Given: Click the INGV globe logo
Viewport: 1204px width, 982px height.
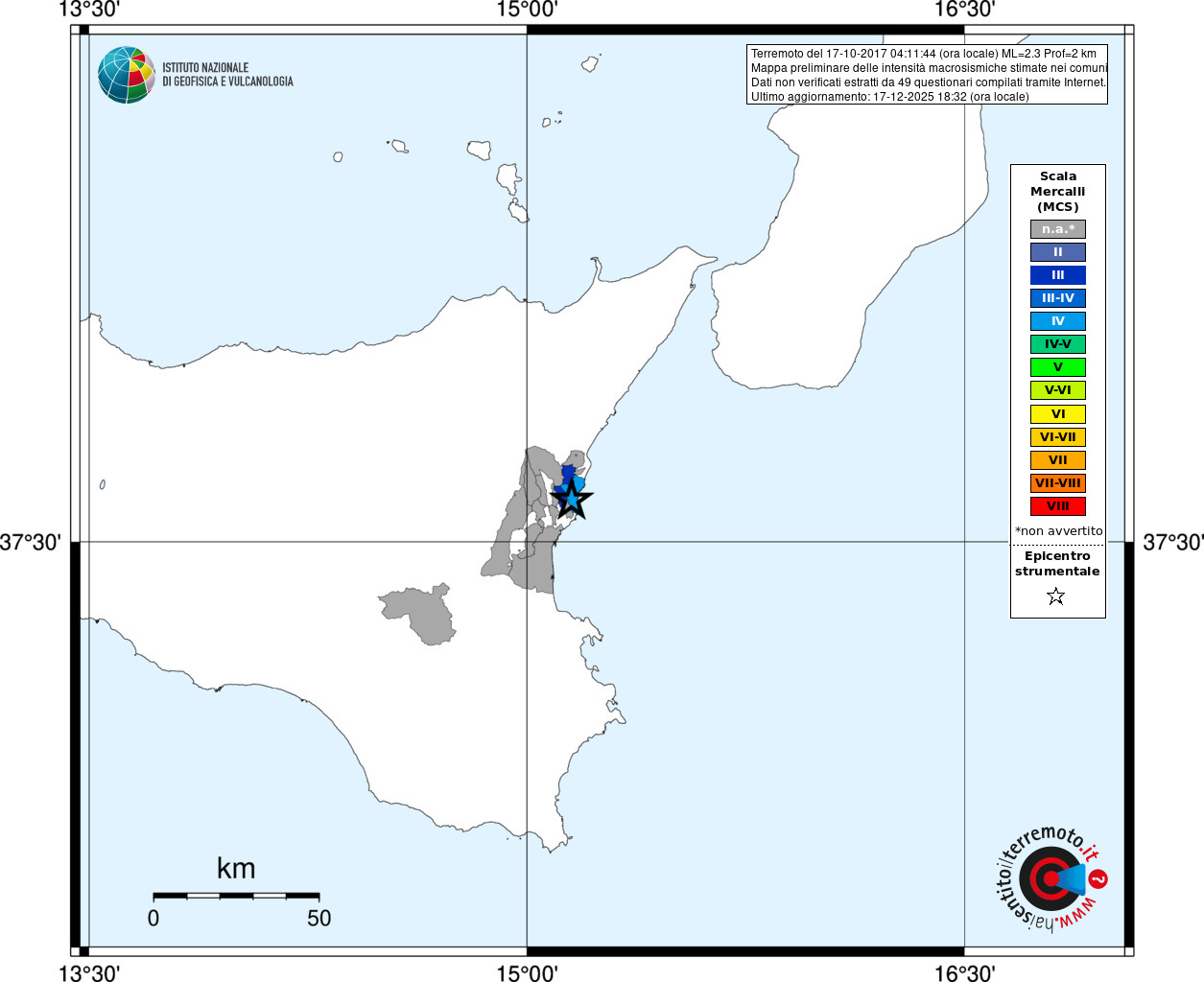Looking at the screenshot, I should tap(127, 75).
